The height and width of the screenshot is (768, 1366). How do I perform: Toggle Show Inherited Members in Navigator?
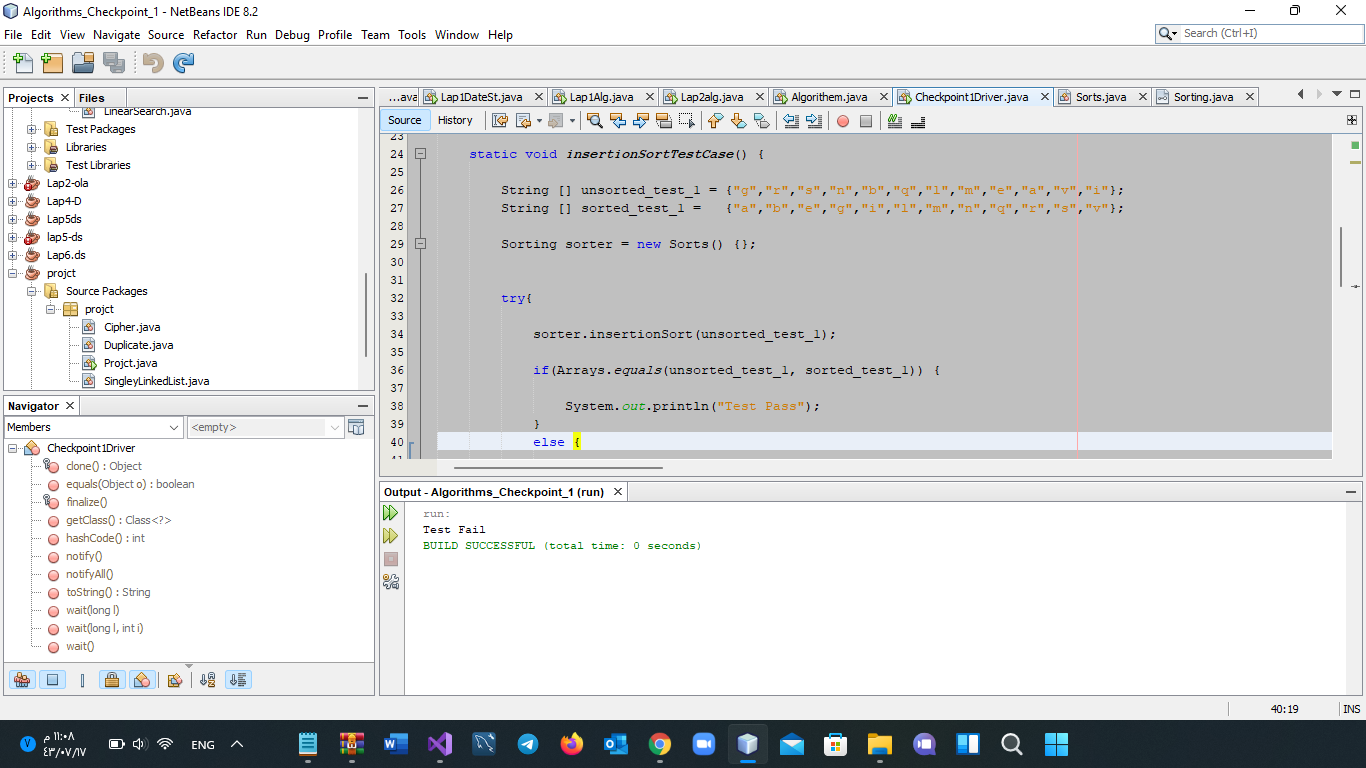(x=21, y=680)
